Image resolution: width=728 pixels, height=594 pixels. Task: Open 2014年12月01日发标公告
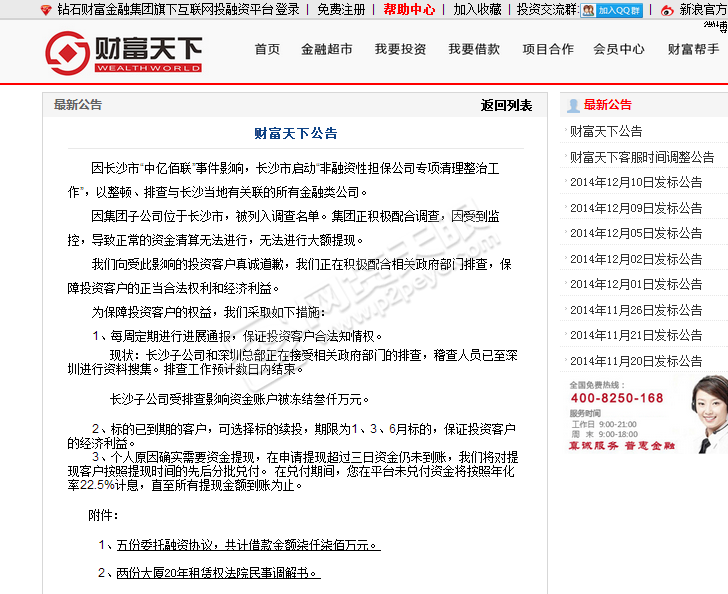coord(636,284)
